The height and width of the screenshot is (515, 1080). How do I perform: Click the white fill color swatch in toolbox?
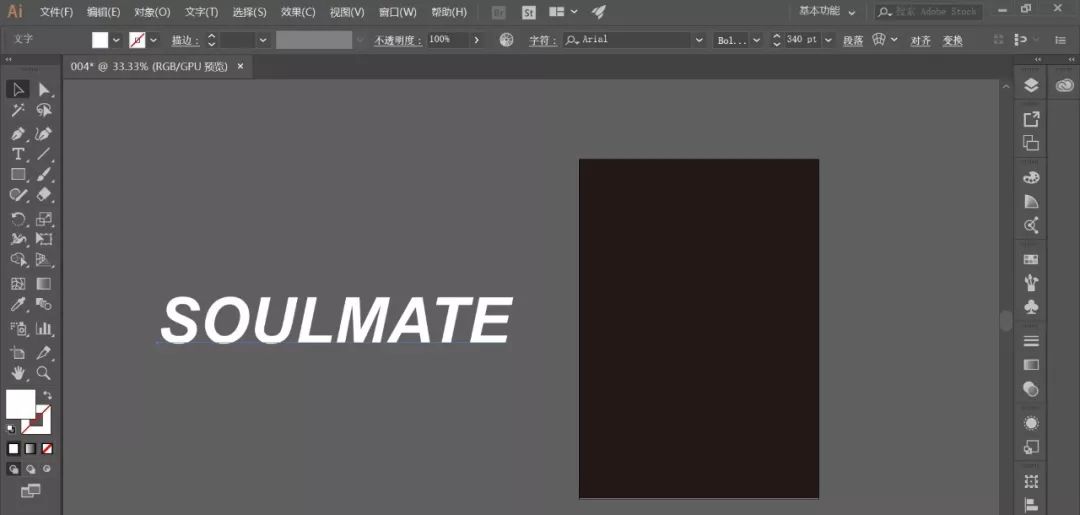click(19, 403)
